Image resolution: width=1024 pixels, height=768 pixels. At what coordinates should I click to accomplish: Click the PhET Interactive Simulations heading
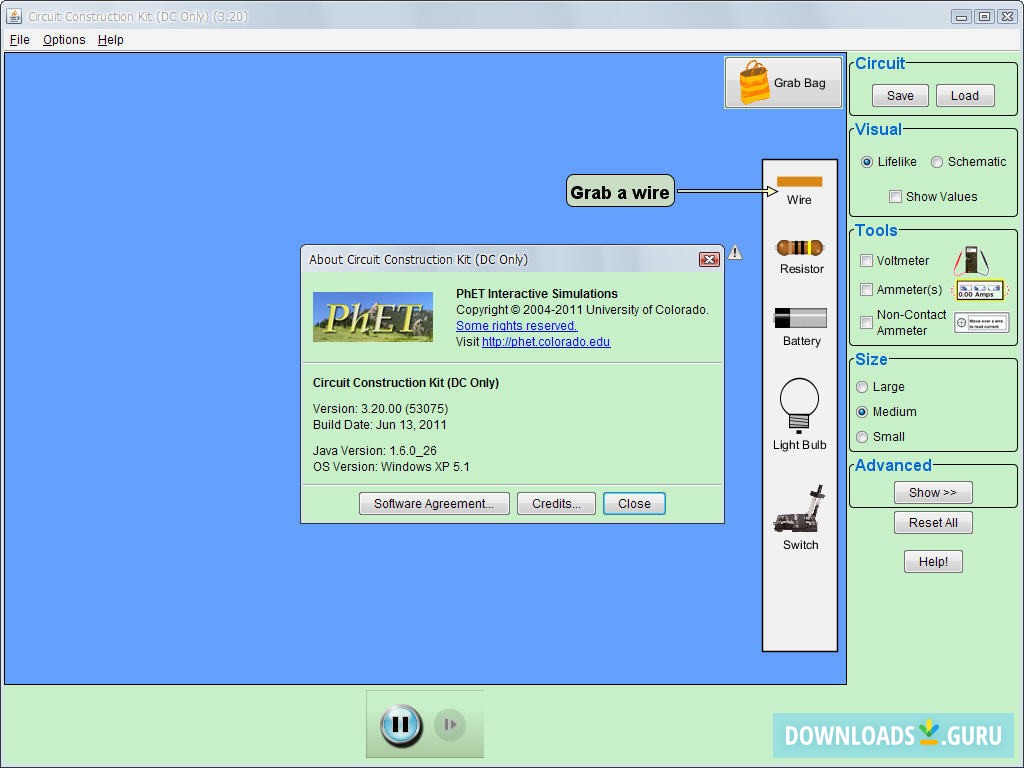tap(536, 294)
